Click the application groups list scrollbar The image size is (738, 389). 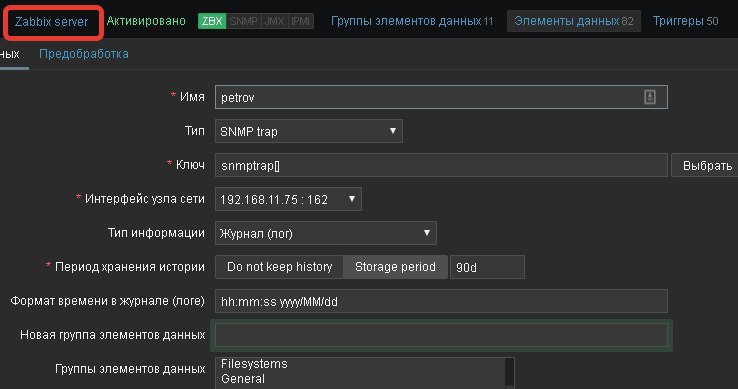509,373
